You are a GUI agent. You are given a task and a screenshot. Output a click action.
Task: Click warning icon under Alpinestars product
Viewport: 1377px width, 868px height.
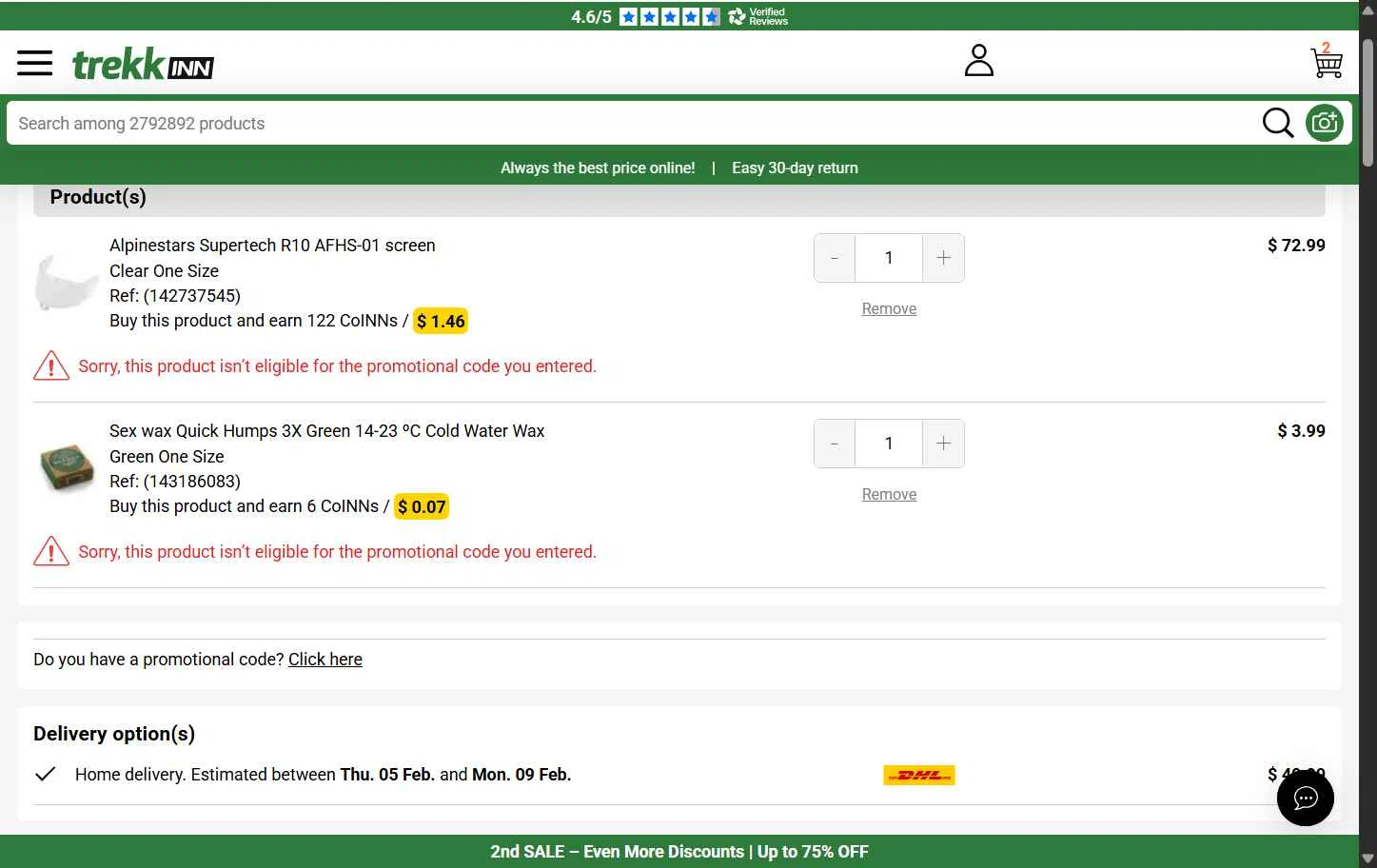[x=51, y=365]
